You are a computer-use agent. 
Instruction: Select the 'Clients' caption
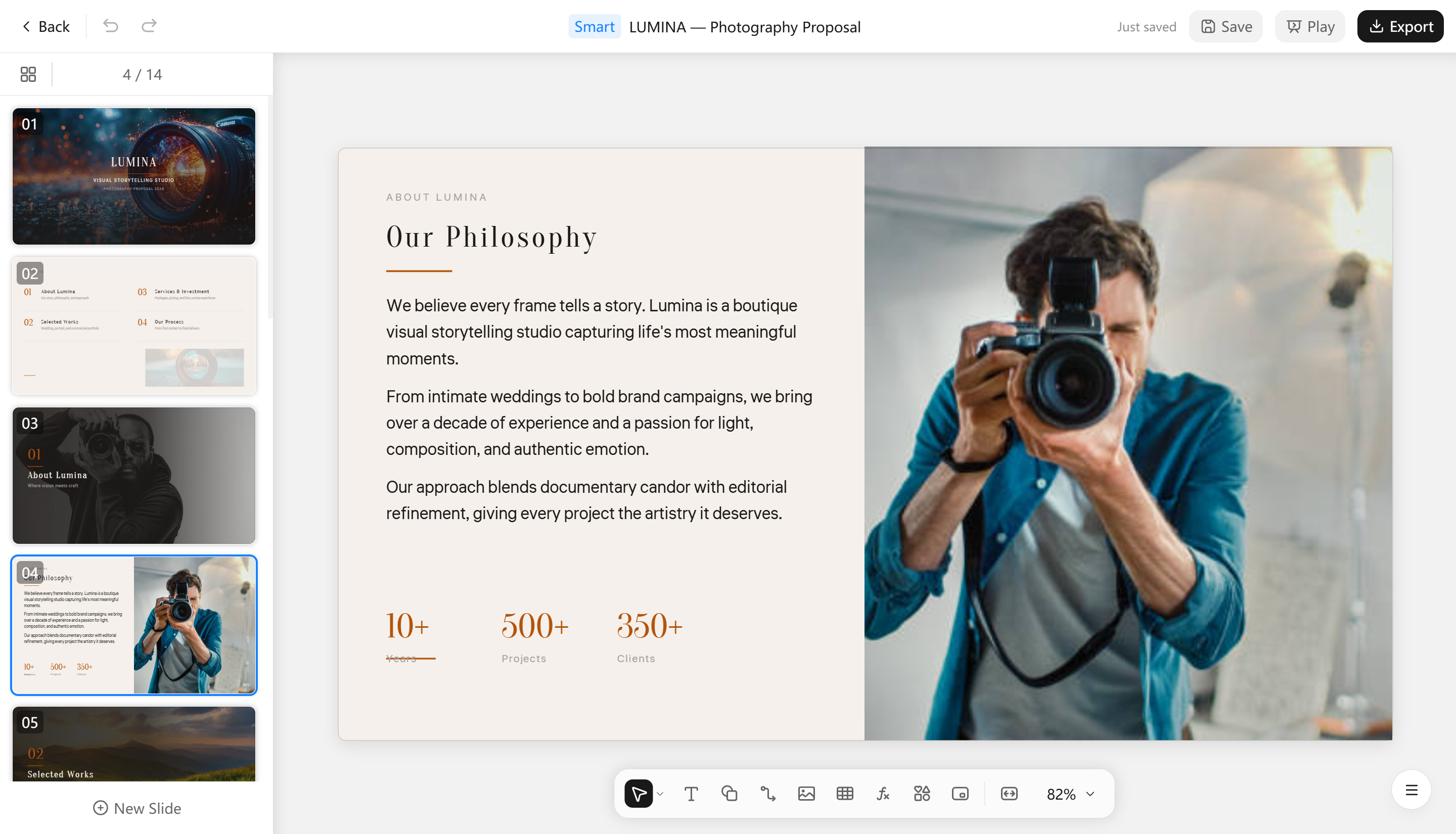(x=636, y=659)
